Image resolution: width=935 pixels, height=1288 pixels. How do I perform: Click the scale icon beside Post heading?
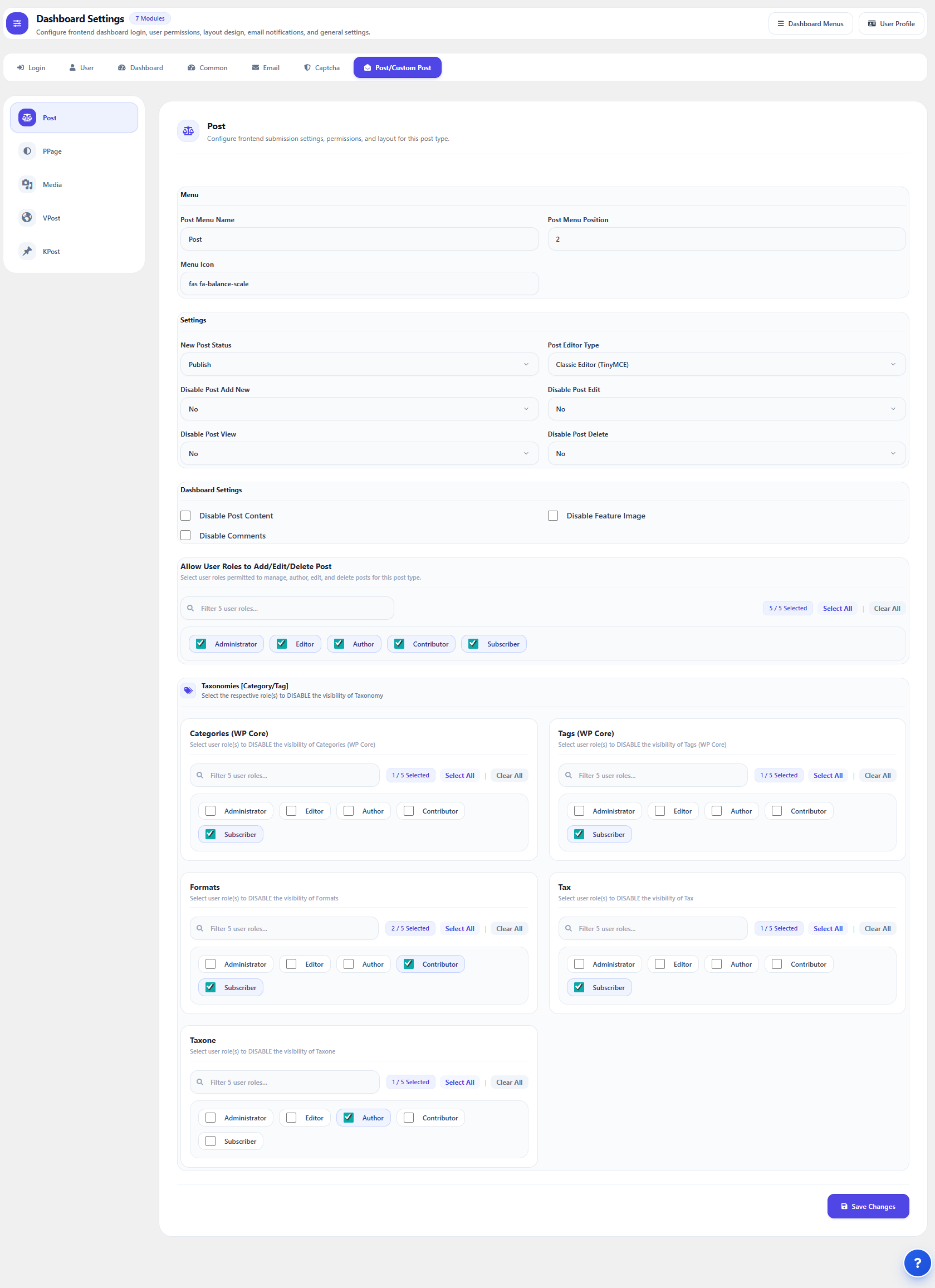click(188, 131)
